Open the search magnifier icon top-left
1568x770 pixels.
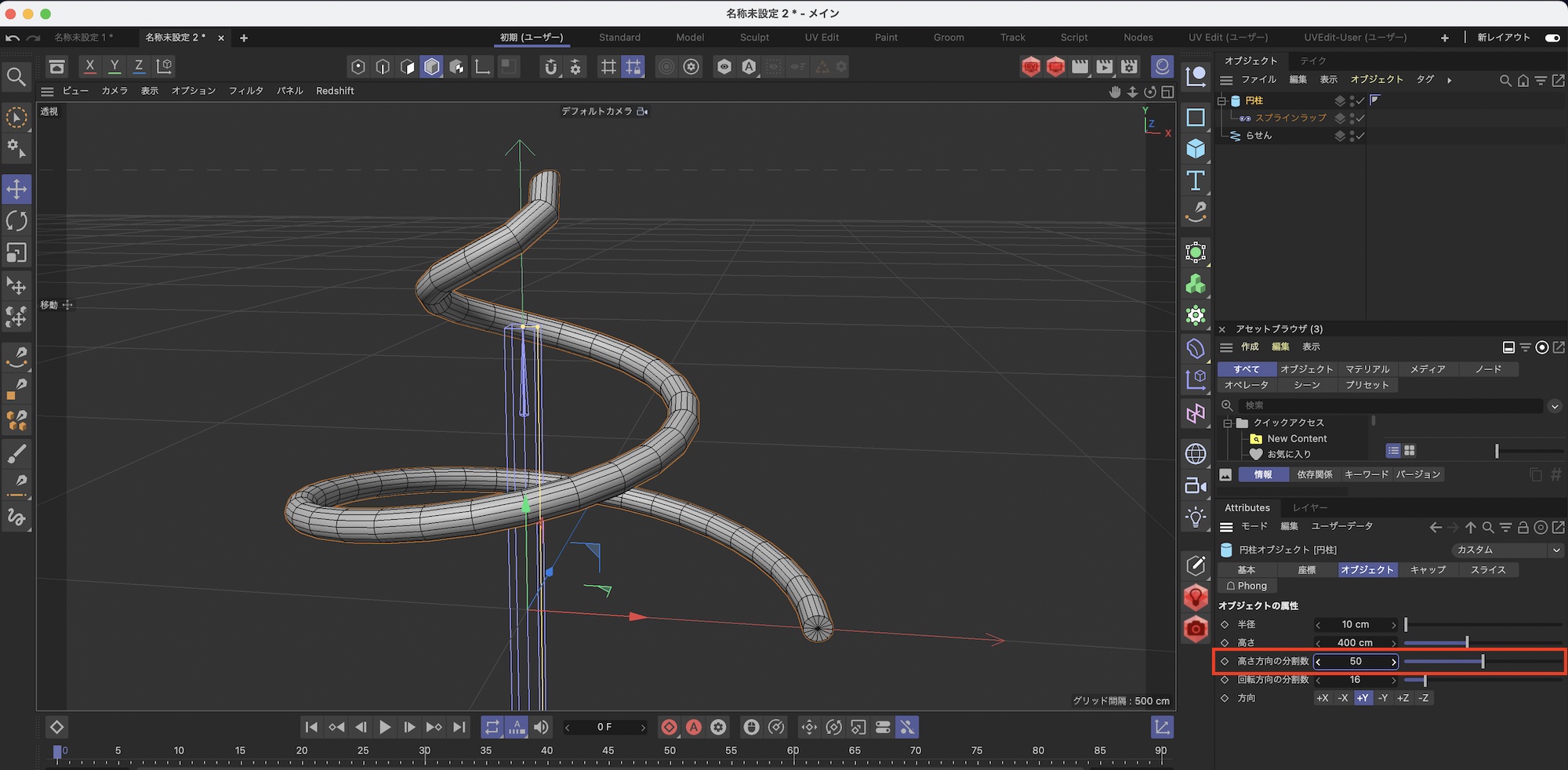pos(16,77)
